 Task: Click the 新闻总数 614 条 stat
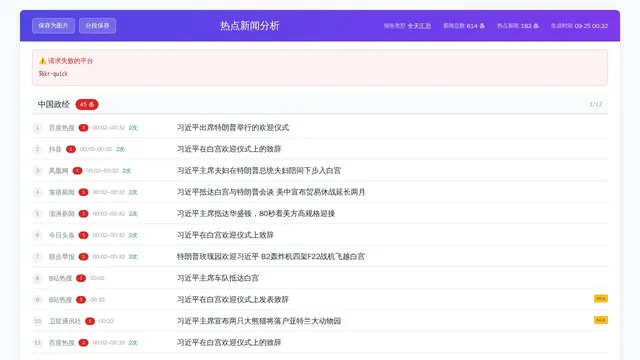[464, 26]
